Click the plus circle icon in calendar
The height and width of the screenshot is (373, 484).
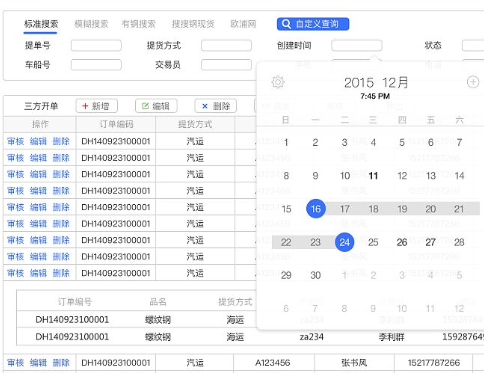click(x=473, y=82)
